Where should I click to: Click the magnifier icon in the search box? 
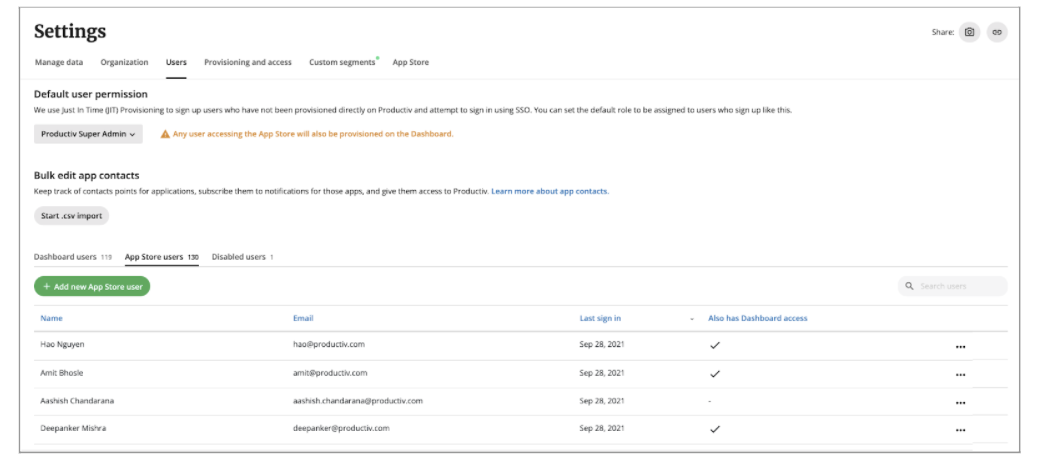(909, 287)
